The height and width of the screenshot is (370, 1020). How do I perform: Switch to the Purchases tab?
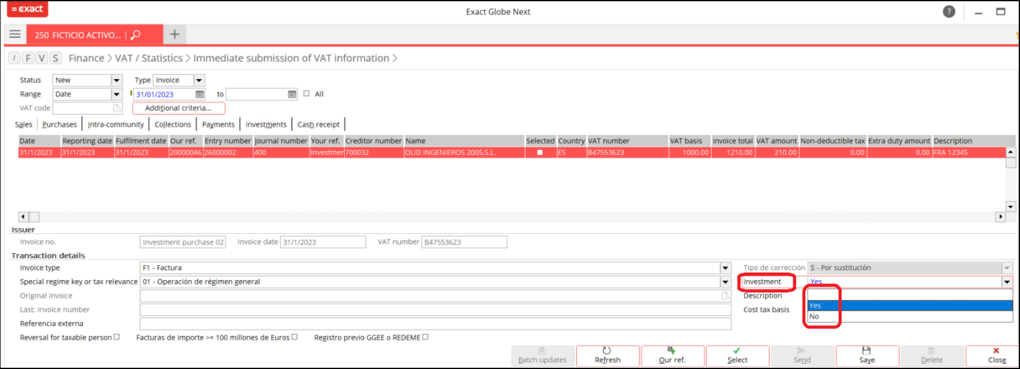pyautogui.click(x=59, y=124)
